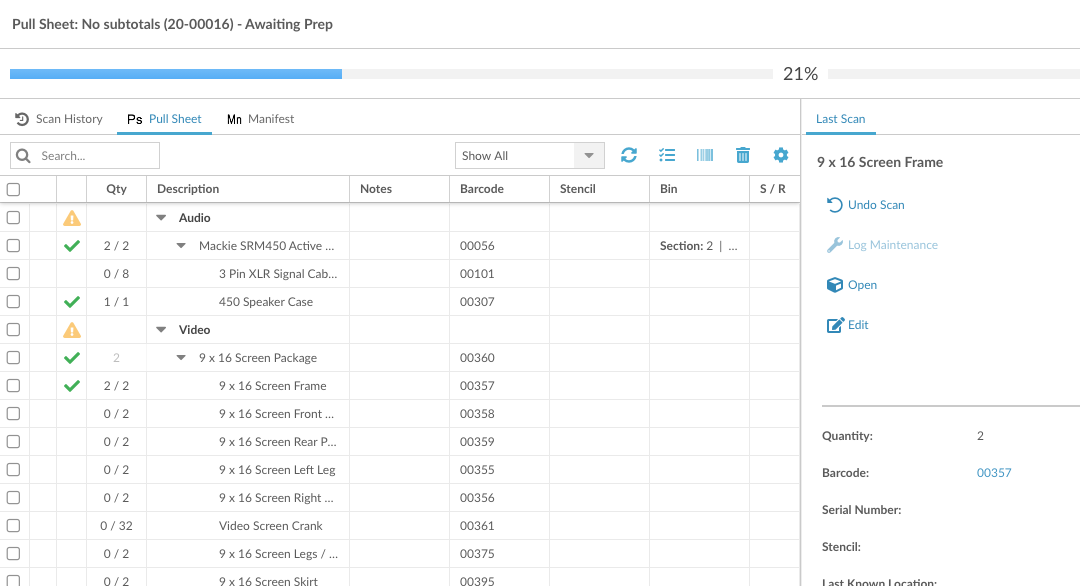Check the Video group row checkbox
This screenshot has height=586, width=1080.
tap(13, 330)
